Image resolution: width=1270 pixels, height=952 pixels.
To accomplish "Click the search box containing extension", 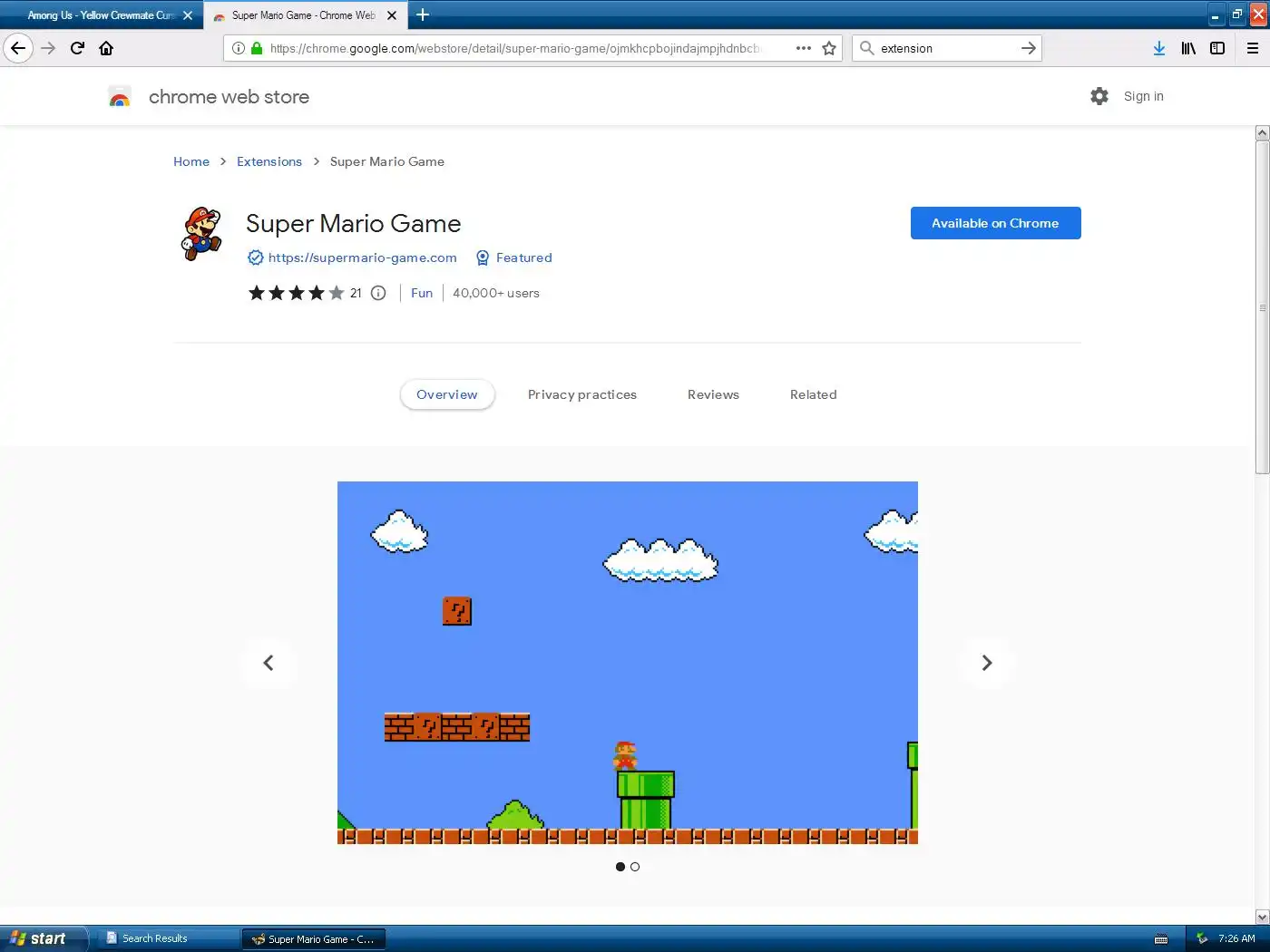I will point(945,48).
